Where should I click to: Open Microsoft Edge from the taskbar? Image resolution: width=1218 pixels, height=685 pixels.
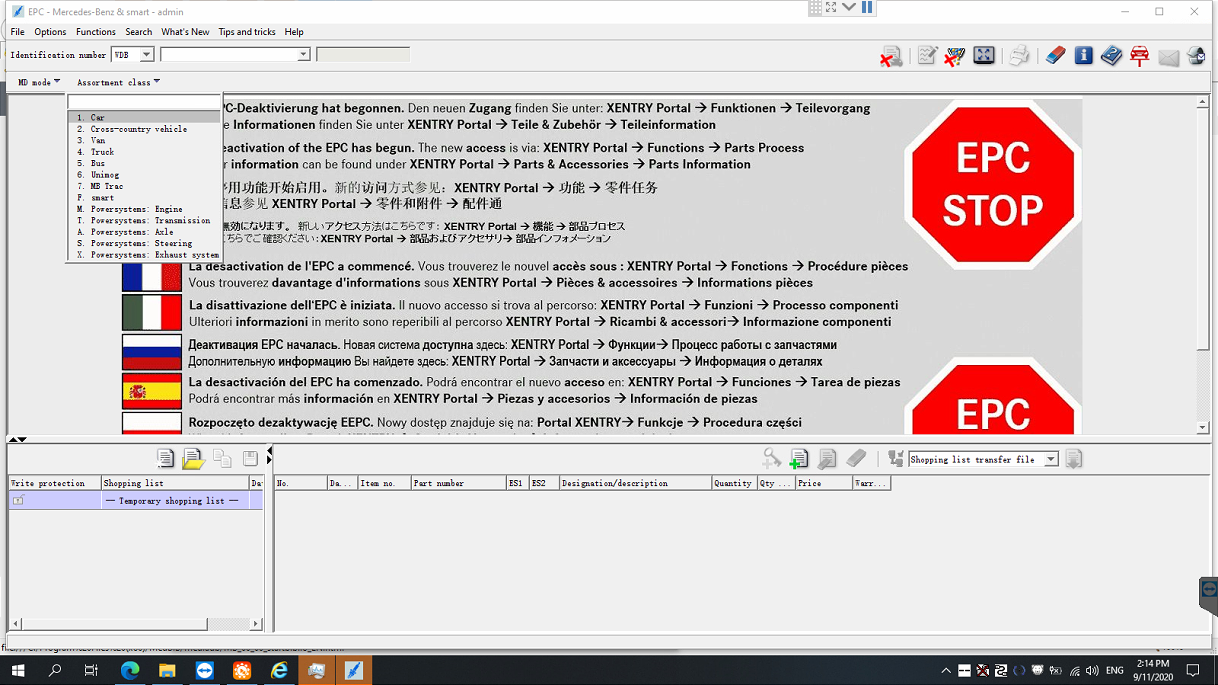pos(130,670)
